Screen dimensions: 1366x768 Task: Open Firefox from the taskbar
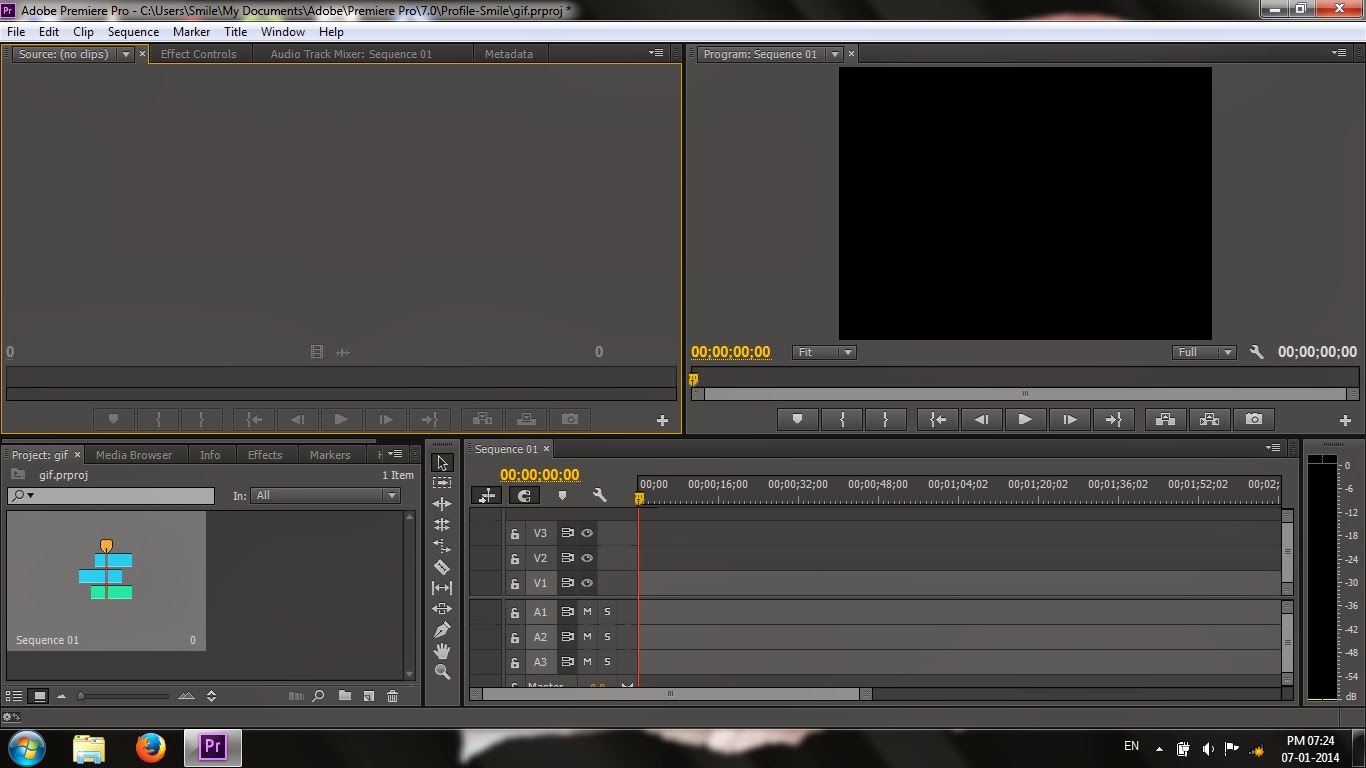pyautogui.click(x=151, y=747)
